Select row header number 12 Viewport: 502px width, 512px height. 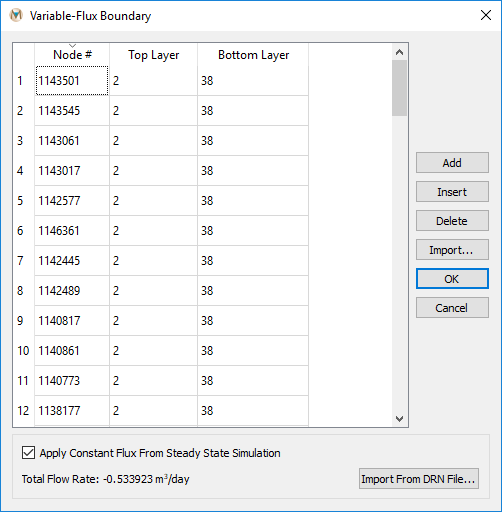coord(24,411)
